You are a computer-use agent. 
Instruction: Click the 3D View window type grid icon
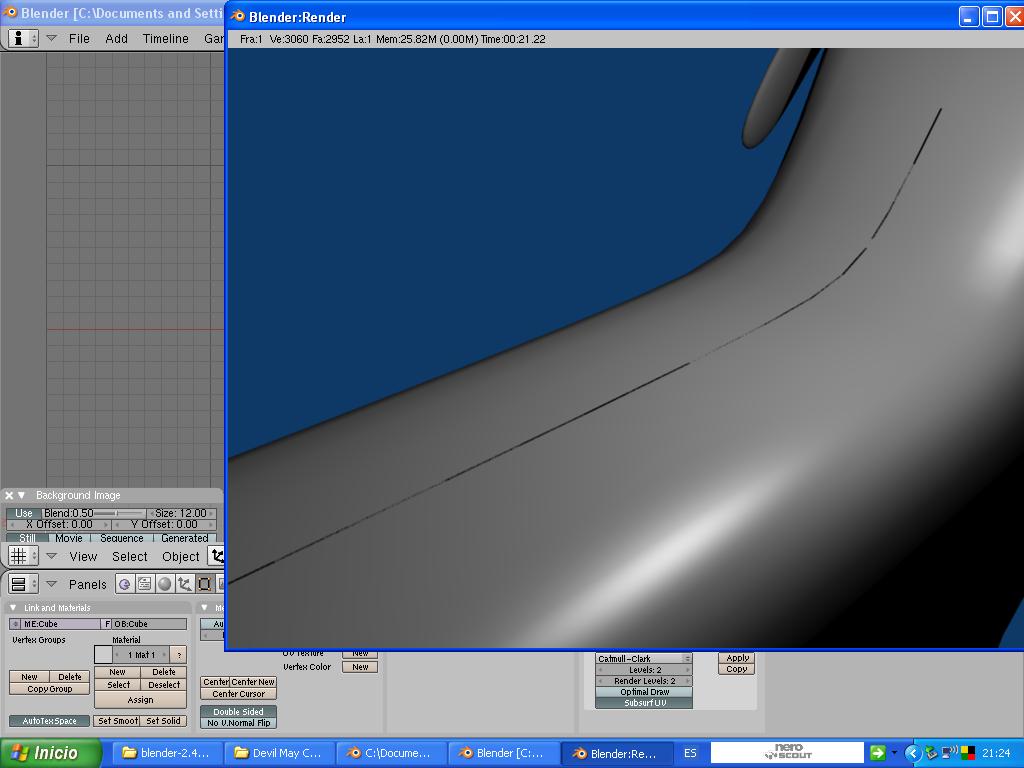[18, 556]
